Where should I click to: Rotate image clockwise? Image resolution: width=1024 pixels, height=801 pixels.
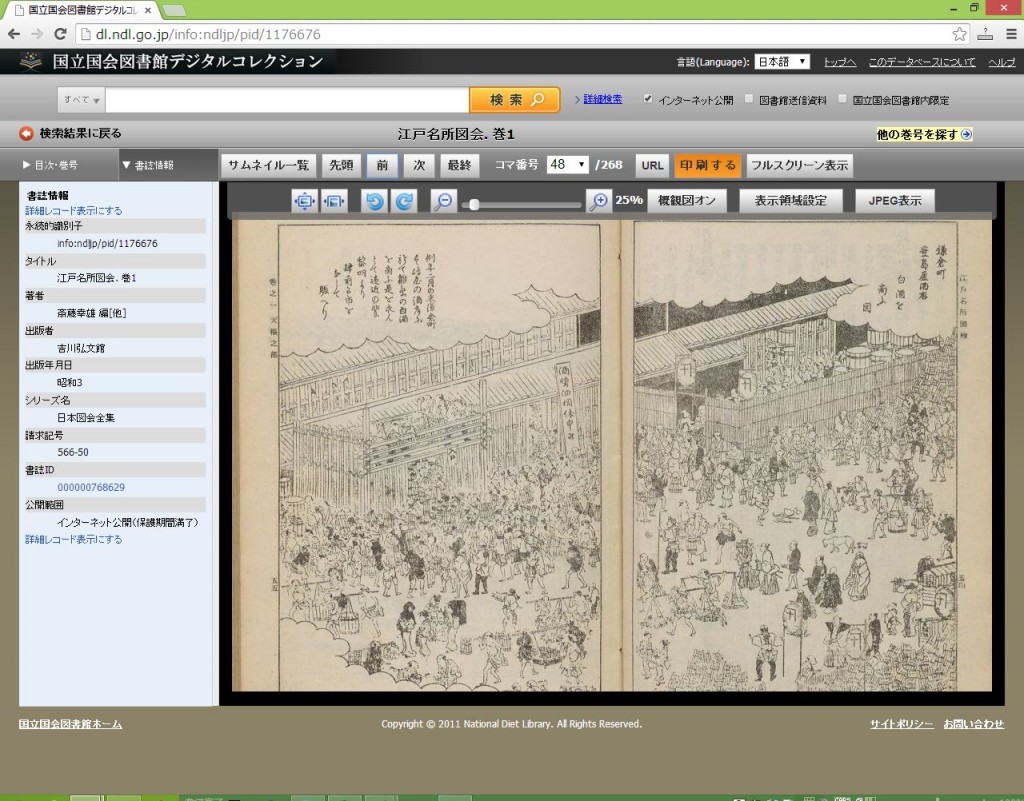[404, 201]
